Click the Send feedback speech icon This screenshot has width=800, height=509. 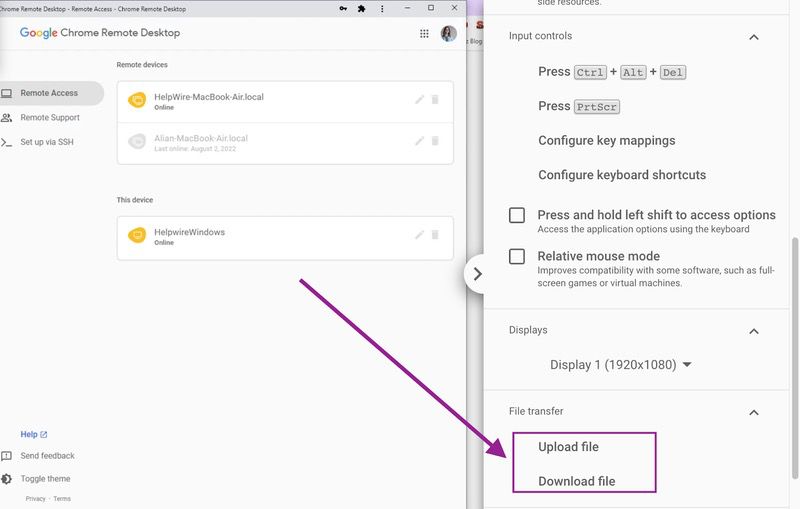6,456
